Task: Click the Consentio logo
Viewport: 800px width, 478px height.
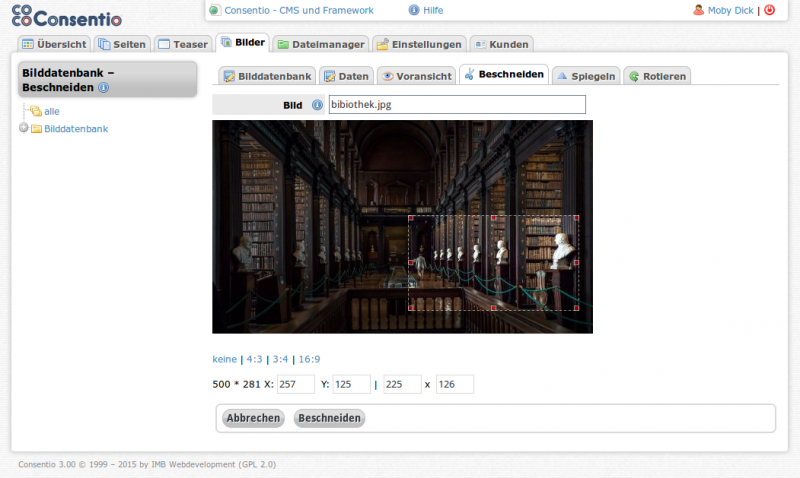Action: pyautogui.click(x=67, y=17)
